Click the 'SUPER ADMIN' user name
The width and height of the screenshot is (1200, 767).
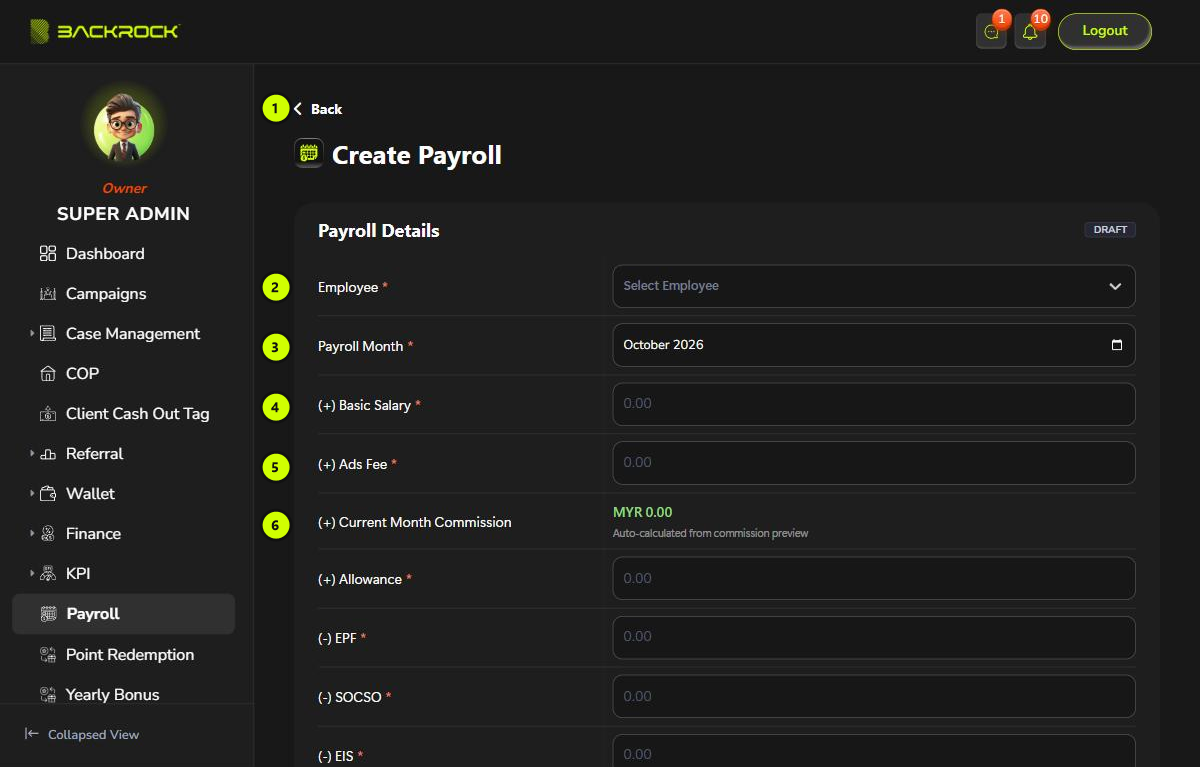[123, 213]
